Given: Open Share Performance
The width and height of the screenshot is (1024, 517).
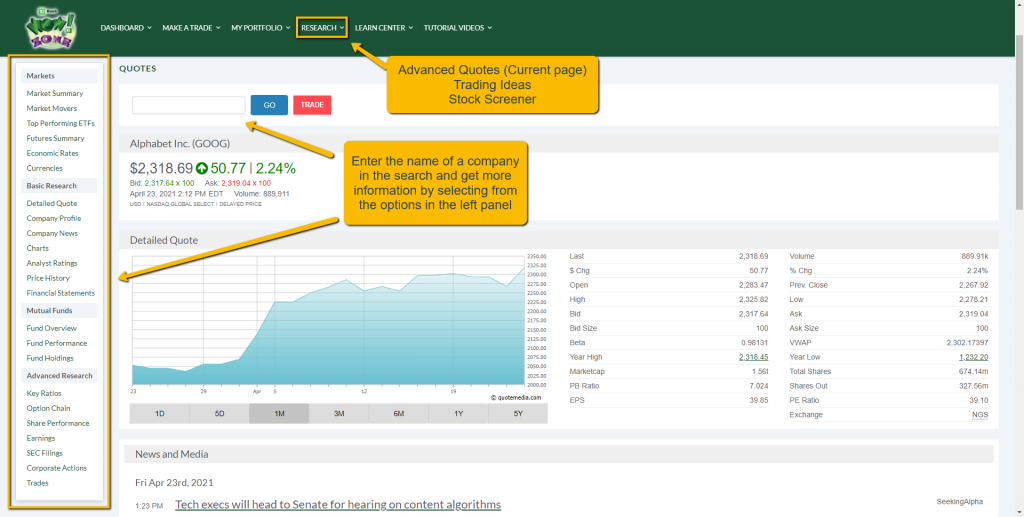Looking at the screenshot, I should [x=58, y=424].
